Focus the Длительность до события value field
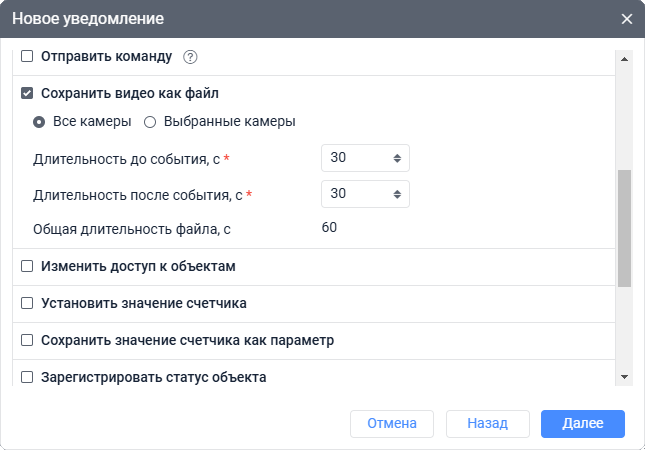This screenshot has height=450, width=645. (355, 159)
